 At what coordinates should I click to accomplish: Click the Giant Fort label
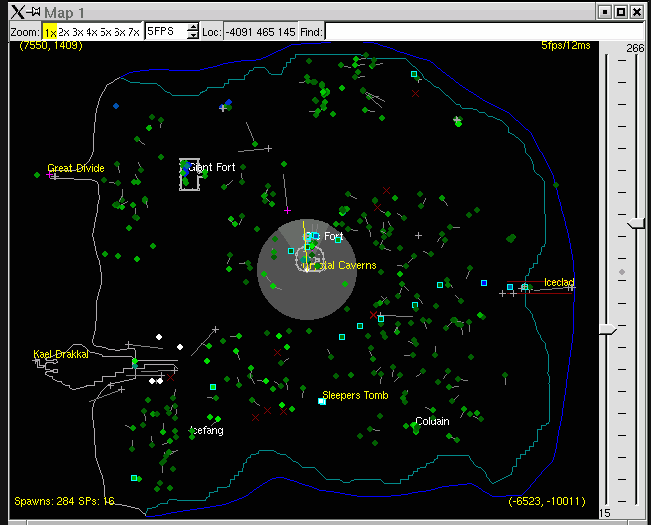[x=212, y=167]
